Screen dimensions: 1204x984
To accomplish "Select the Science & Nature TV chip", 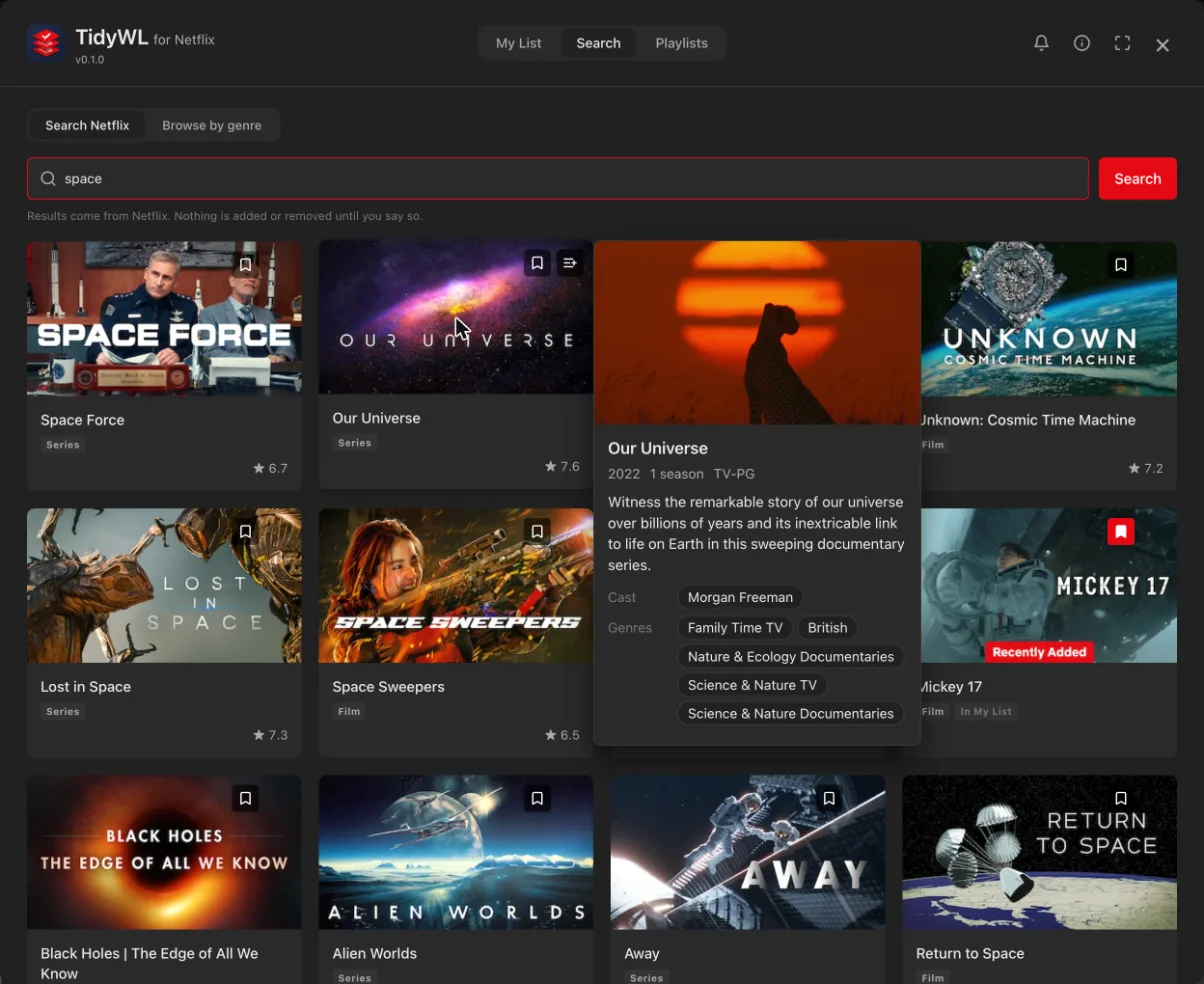I will click(752, 685).
